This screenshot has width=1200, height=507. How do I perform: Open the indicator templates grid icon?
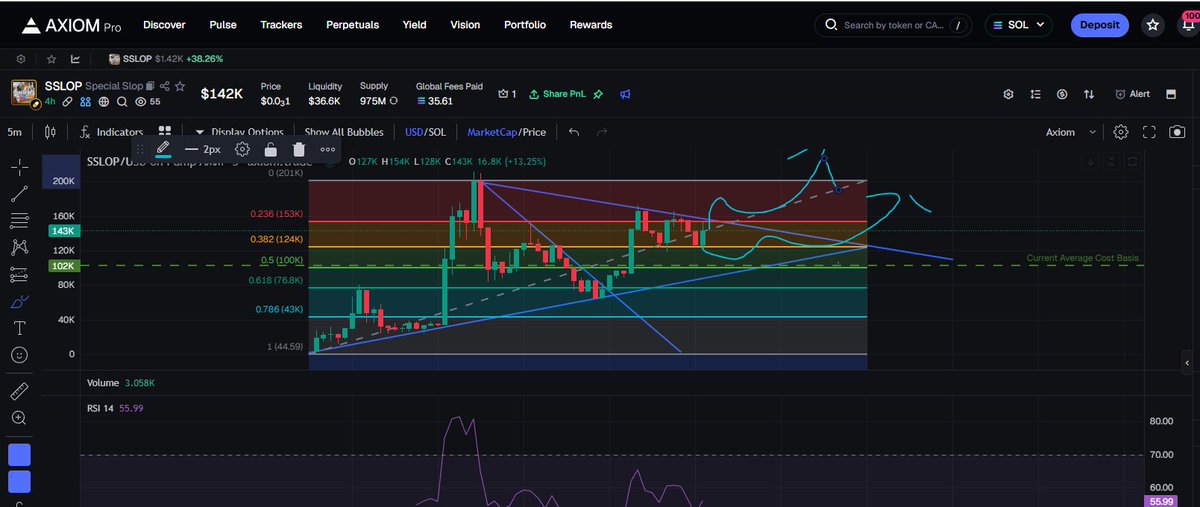coord(165,132)
